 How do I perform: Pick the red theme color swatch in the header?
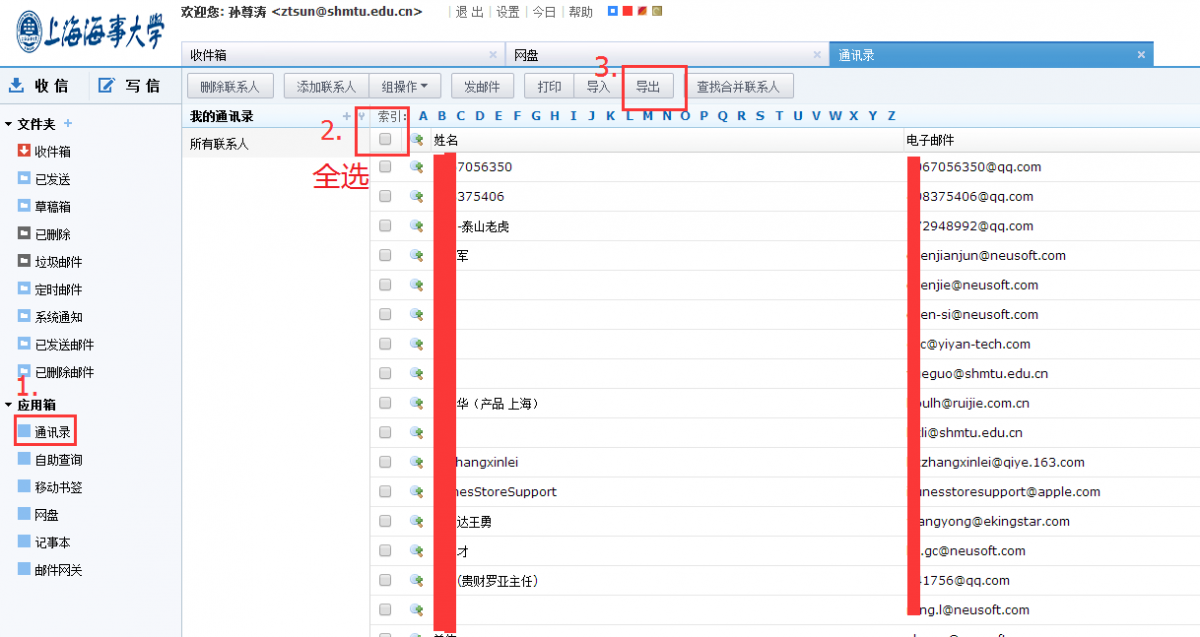[627, 12]
